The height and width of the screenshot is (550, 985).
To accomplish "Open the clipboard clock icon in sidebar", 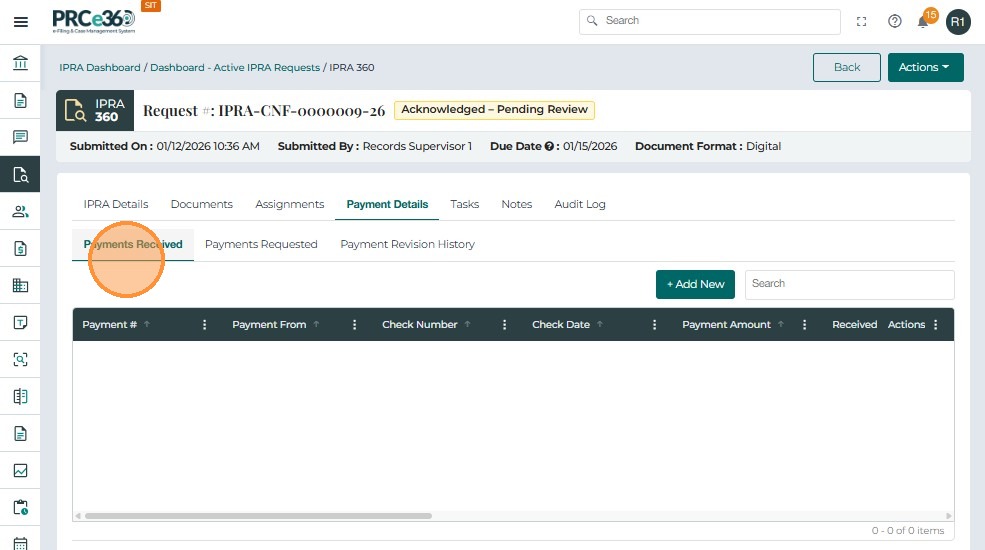I will pos(20,507).
